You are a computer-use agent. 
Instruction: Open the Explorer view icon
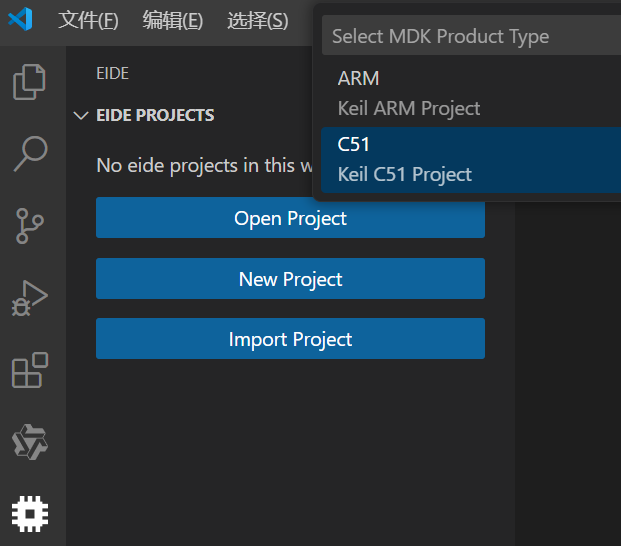[x=30, y=82]
